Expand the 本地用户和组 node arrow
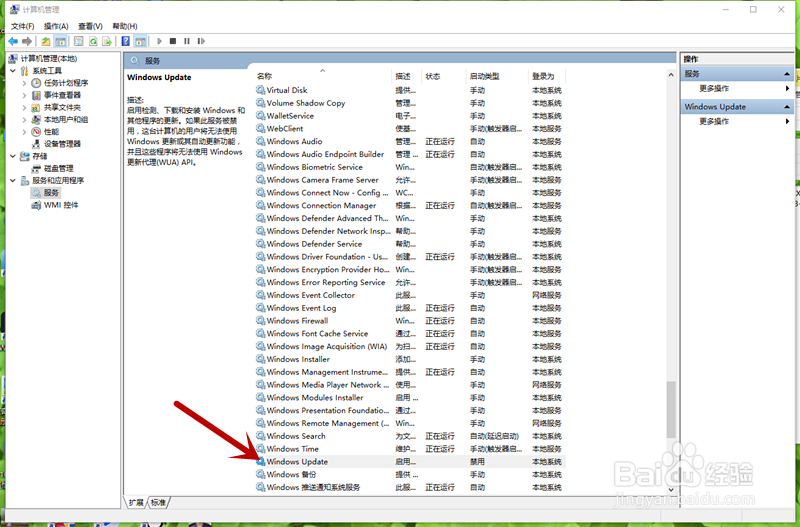The image size is (800, 527). coord(24,119)
